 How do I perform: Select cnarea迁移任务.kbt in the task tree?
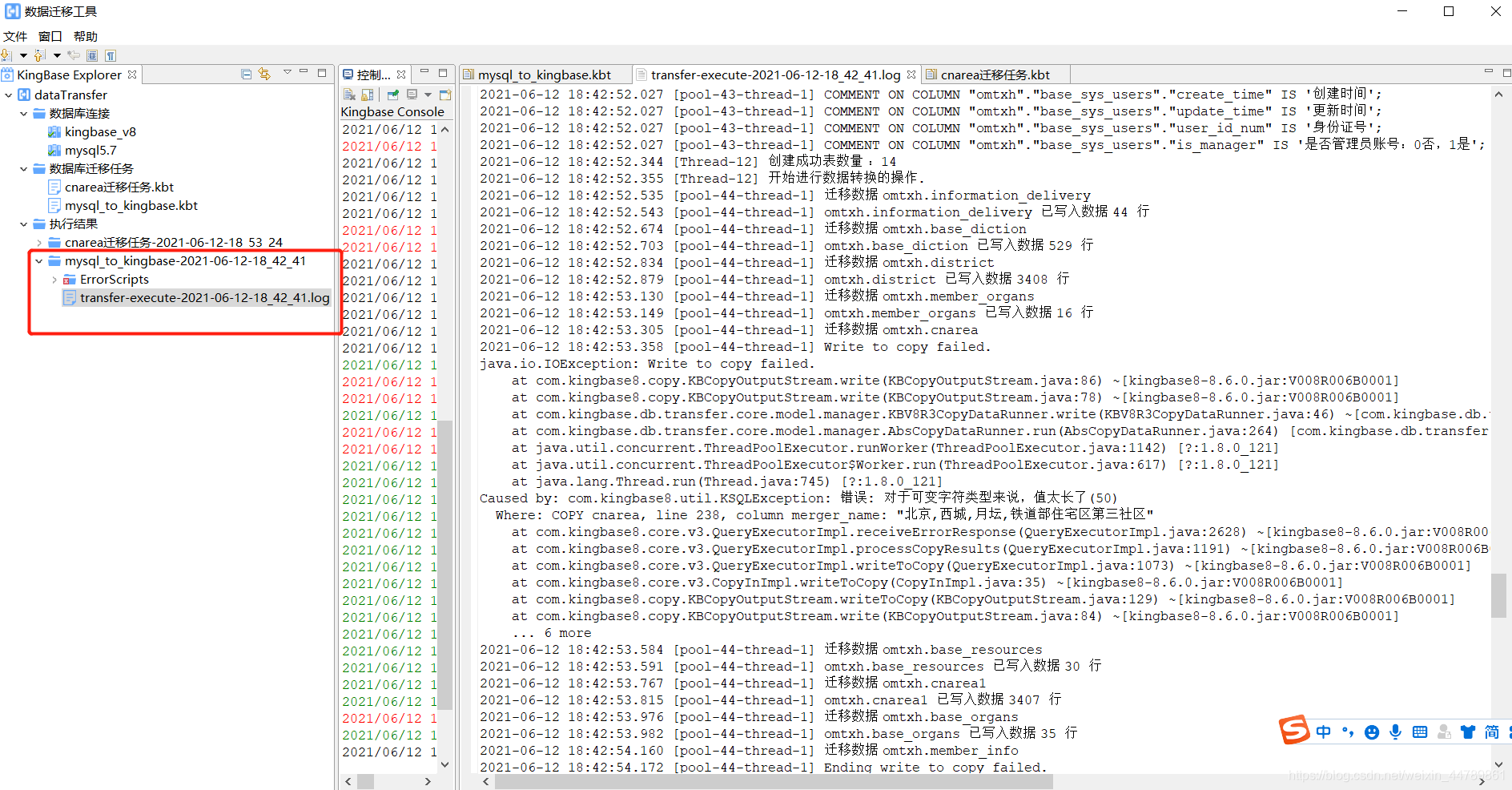tap(119, 187)
